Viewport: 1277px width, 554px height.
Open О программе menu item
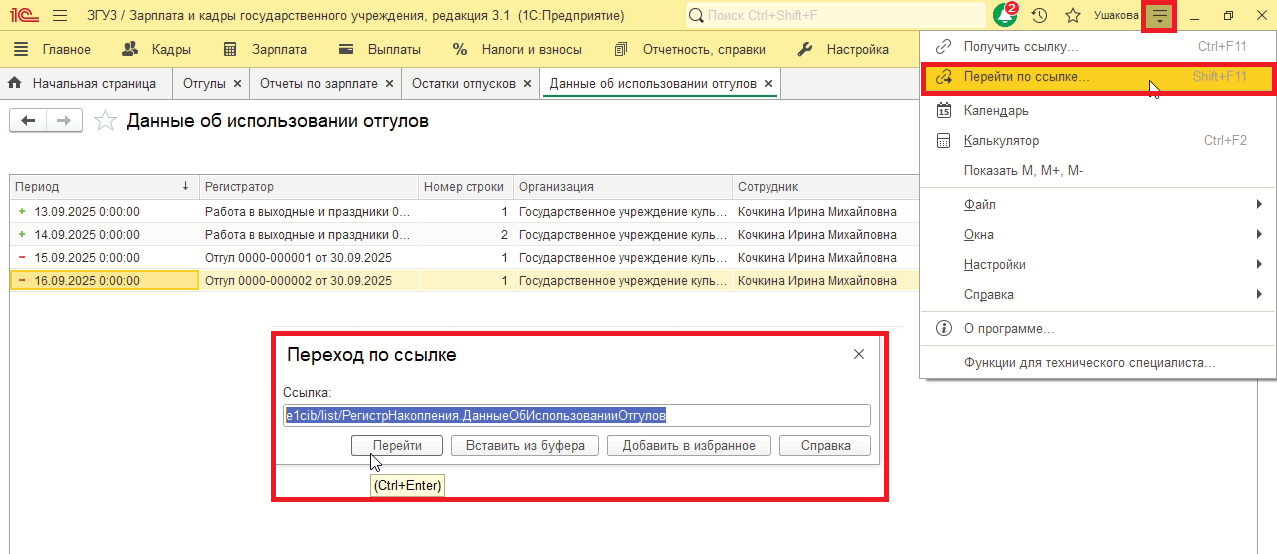coord(1098,329)
